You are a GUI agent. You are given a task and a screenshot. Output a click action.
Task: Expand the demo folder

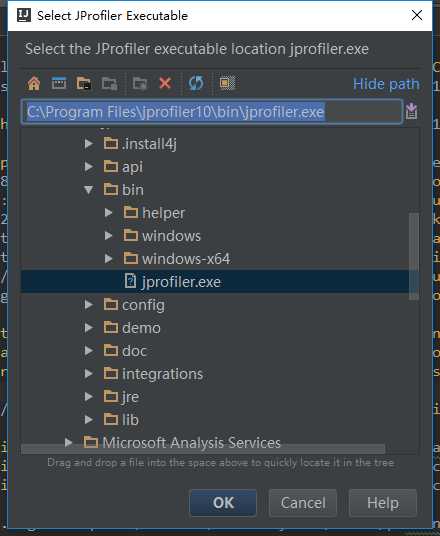pyautogui.click(x=89, y=328)
